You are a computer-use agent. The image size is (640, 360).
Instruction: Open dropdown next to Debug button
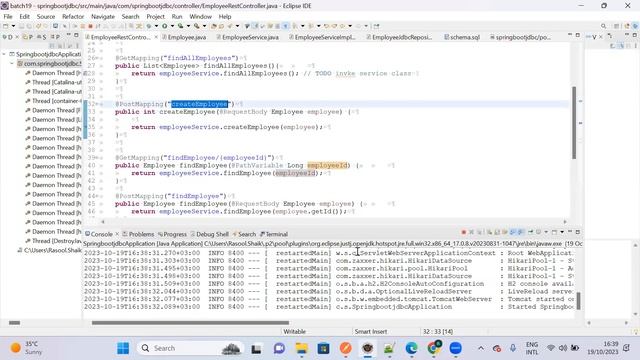coord(156,26)
